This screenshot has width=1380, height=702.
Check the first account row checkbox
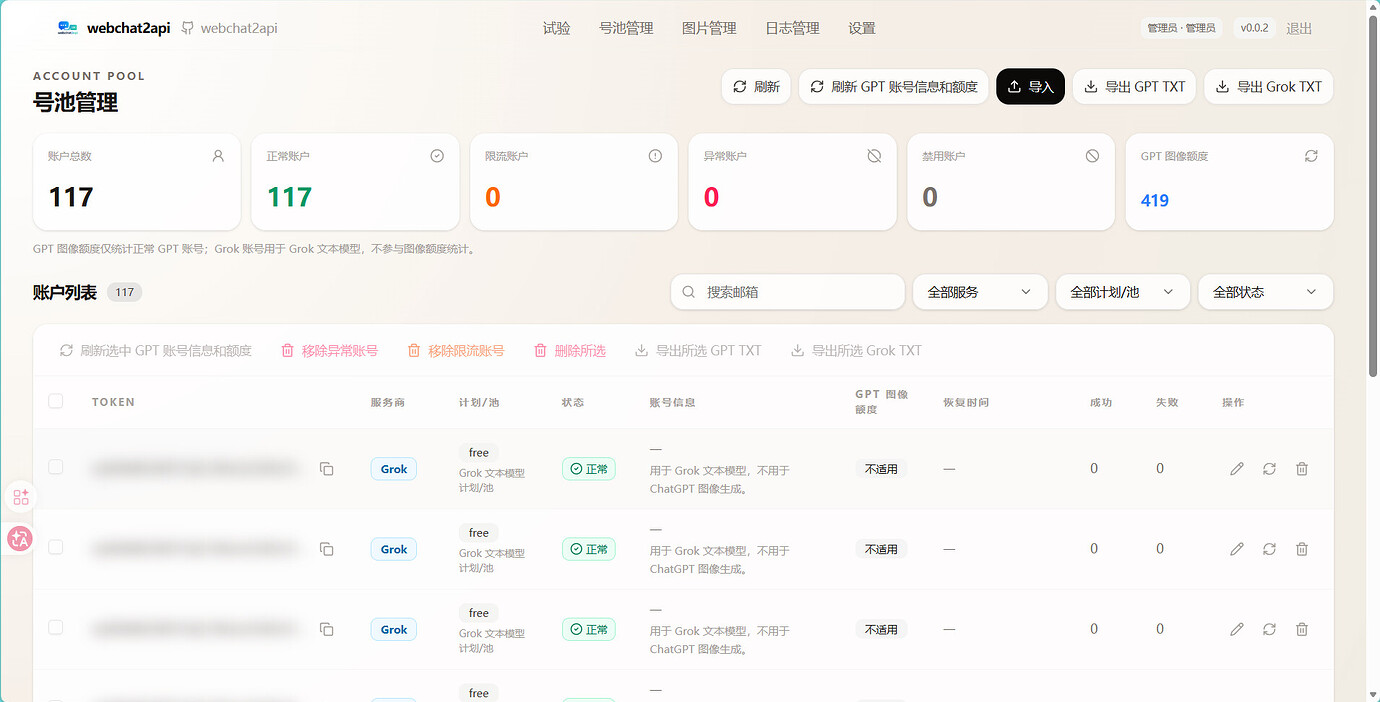[x=56, y=467]
